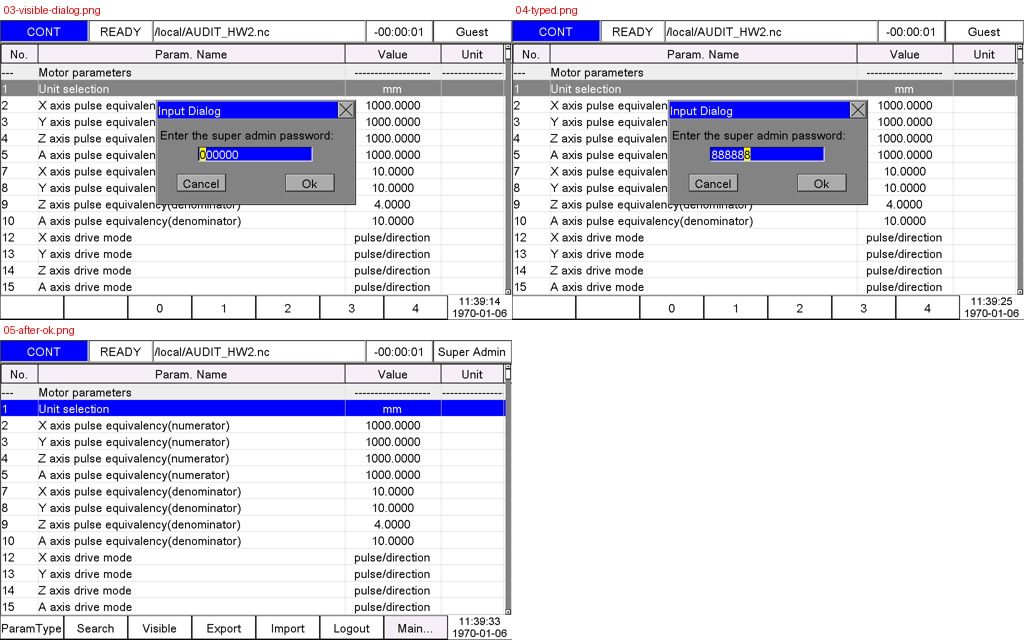Click Unit column header in Super Admin screen

tap(472, 374)
